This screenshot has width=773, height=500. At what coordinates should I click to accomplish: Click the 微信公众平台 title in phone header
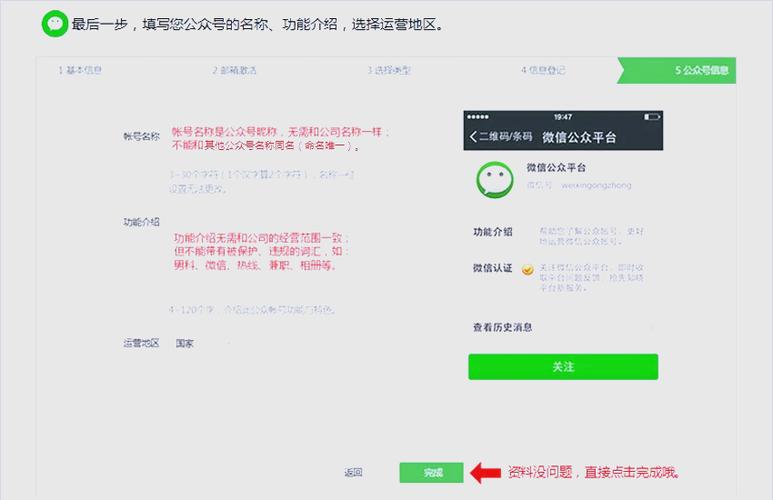[579, 137]
